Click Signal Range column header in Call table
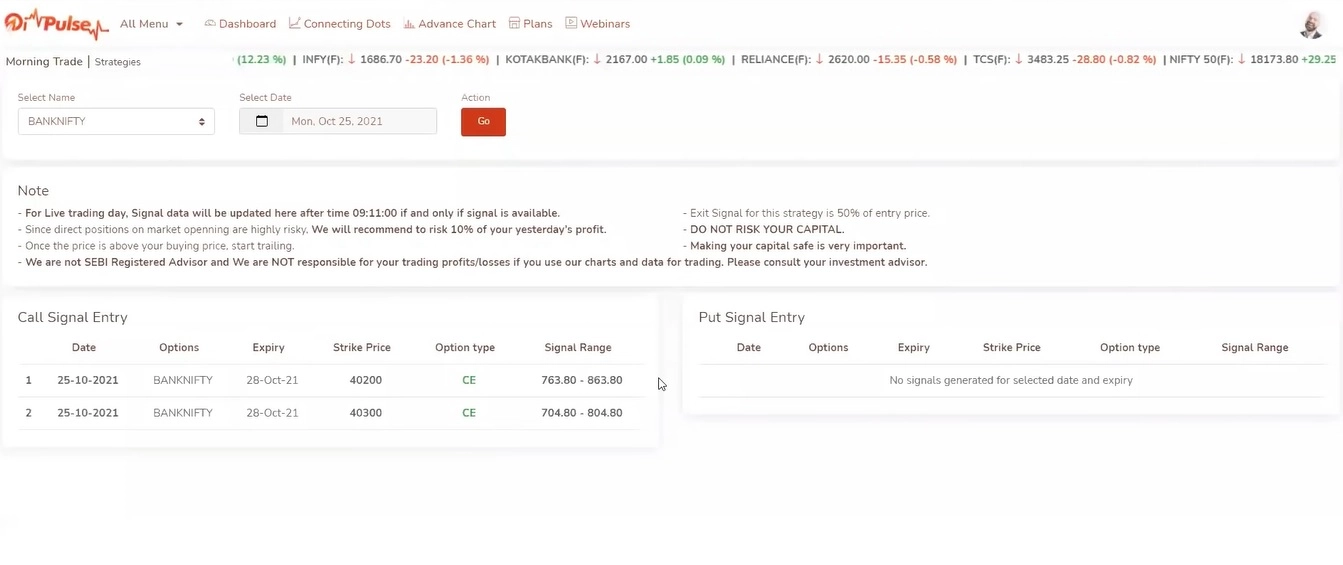The width and height of the screenshot is (1343, 565). (578, 348)
